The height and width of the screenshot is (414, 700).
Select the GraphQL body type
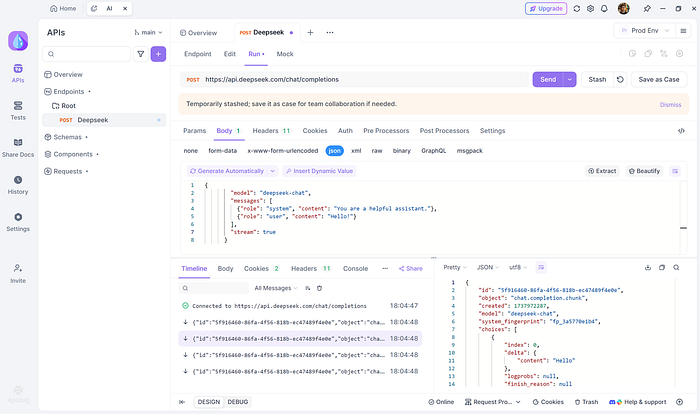coord(433,151)
